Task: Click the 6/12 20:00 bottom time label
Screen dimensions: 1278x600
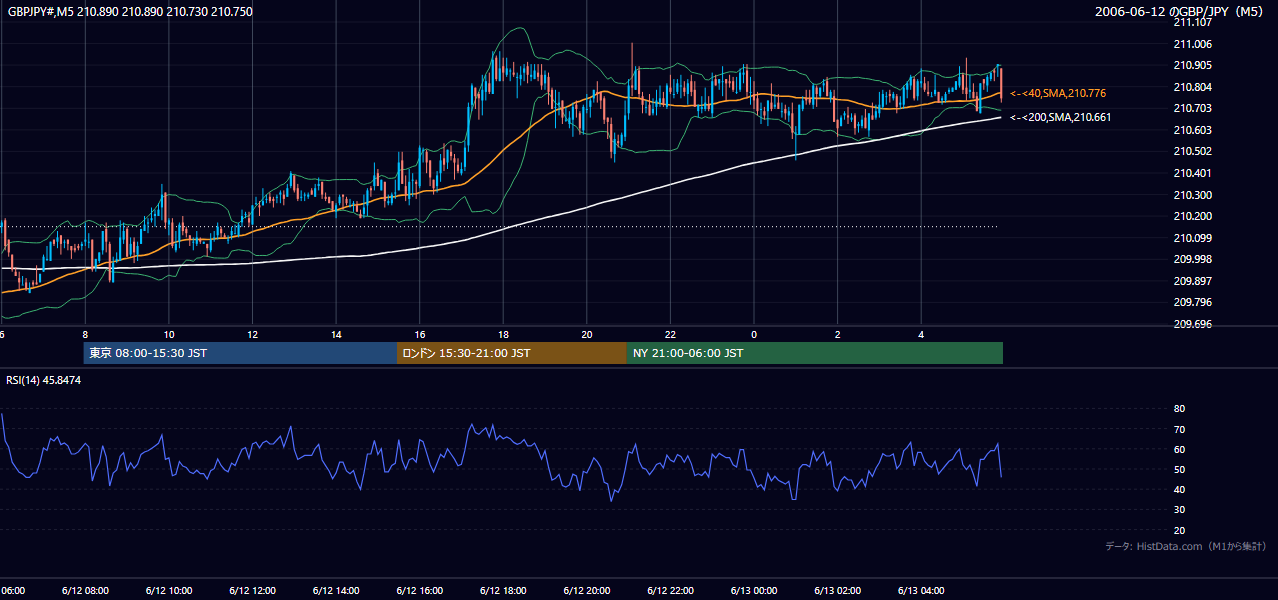Action: pos(587,590)
